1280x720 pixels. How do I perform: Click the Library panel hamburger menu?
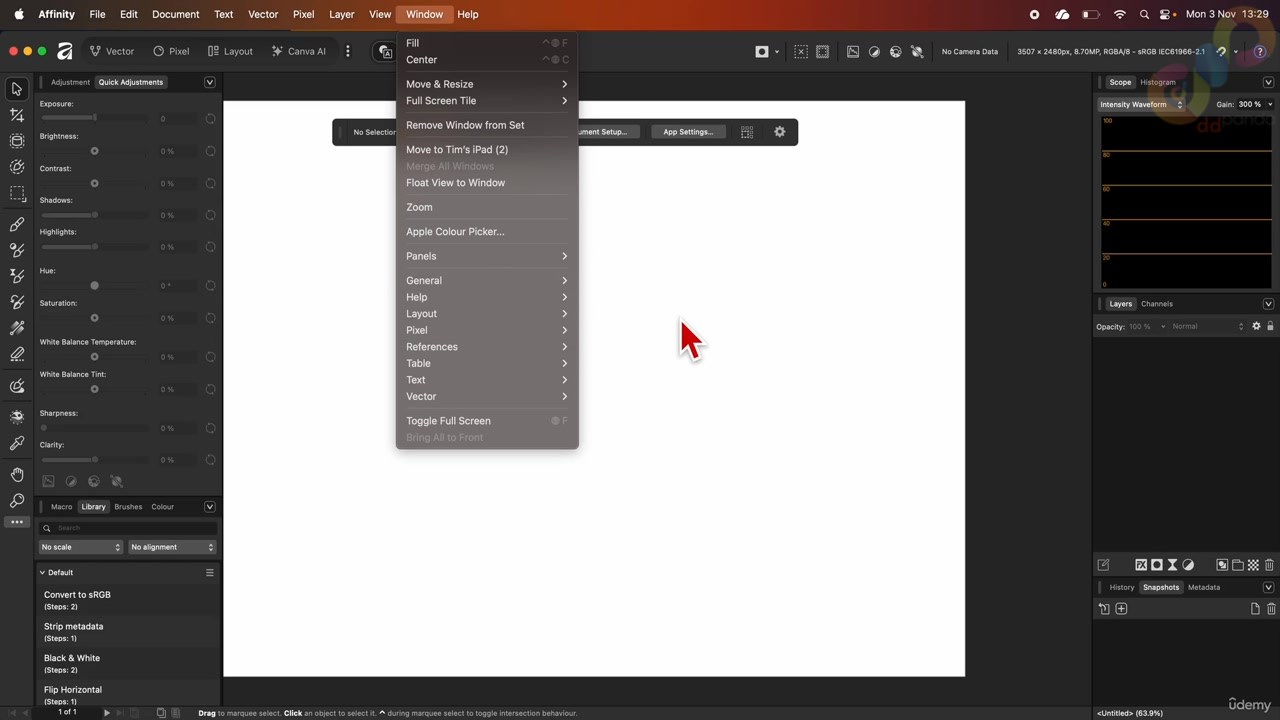click(210, 572)
